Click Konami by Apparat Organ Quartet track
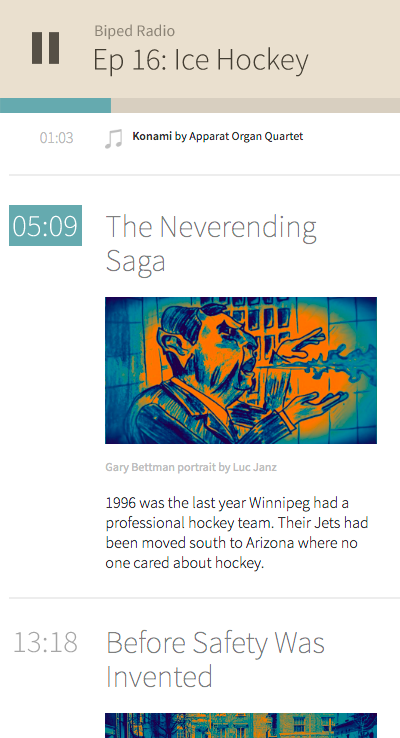The width and height of the screenshot is (400, 738). click(218, 136)
